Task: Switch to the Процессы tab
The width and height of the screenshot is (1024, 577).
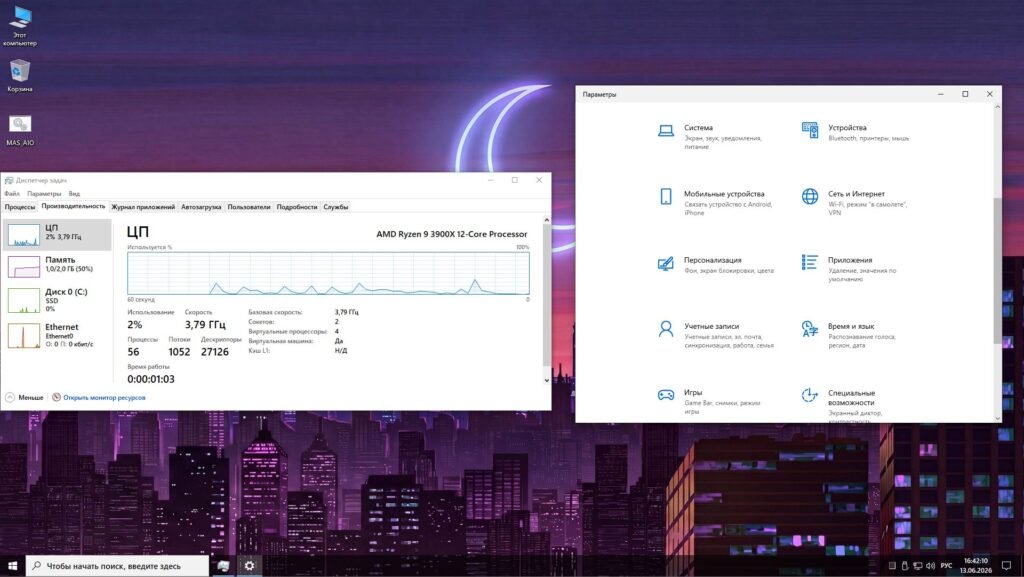Action: coord(20,207)
